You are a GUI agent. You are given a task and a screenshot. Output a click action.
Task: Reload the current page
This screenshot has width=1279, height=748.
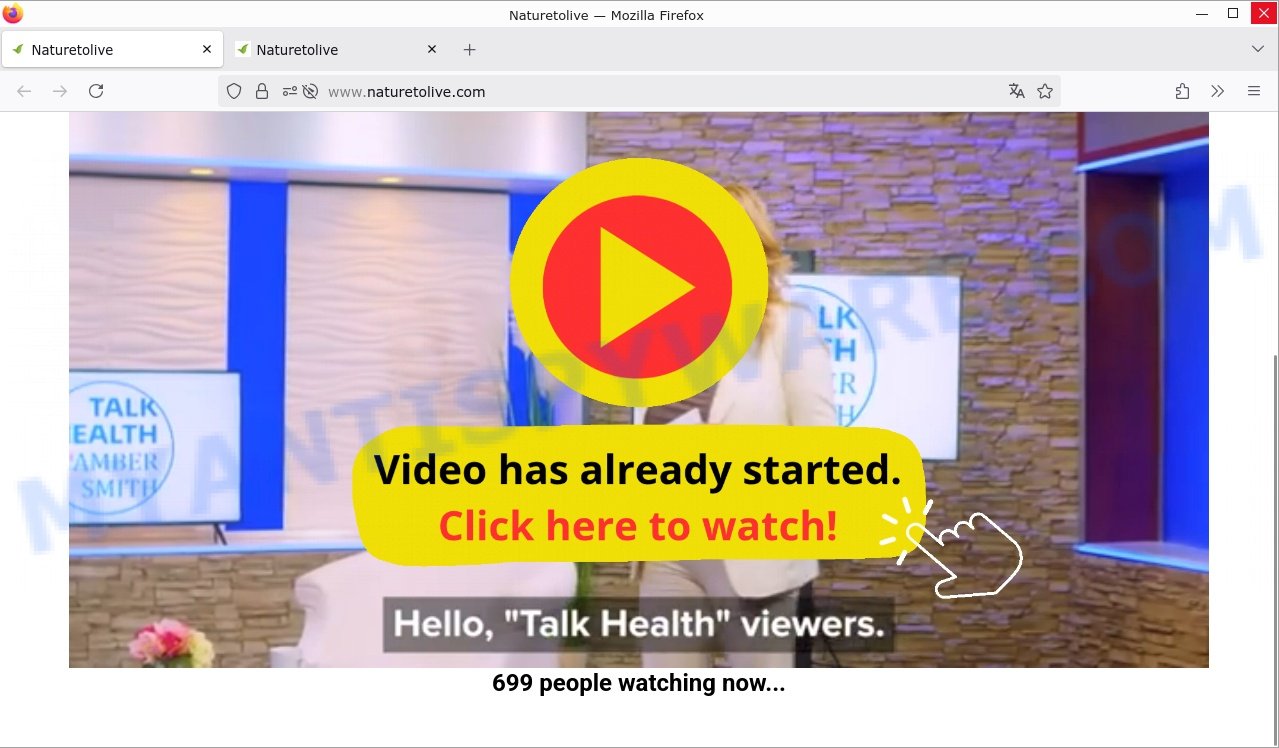[x=96, y=91]
